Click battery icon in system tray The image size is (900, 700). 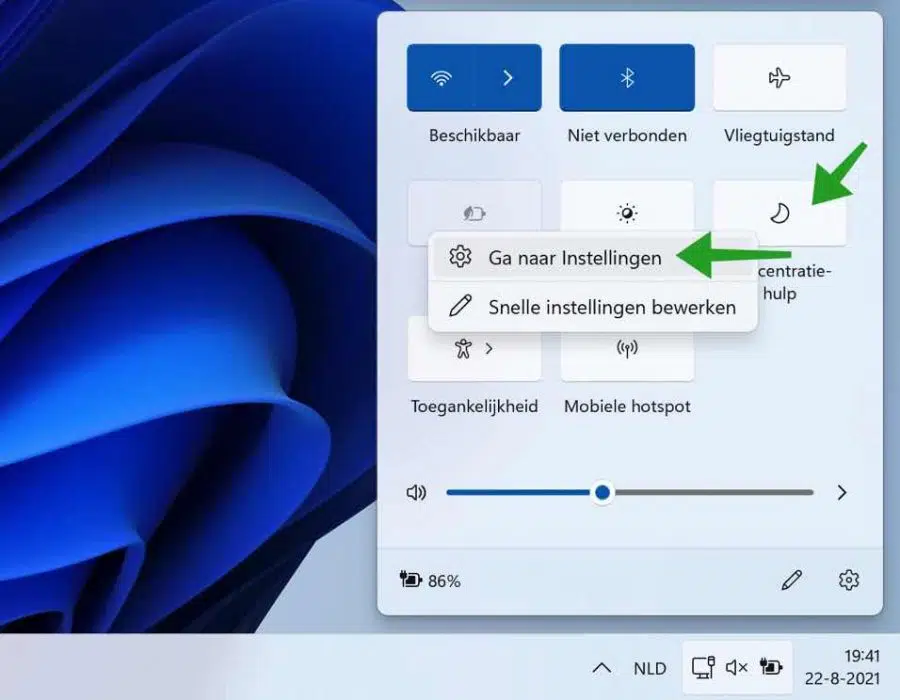771,667
